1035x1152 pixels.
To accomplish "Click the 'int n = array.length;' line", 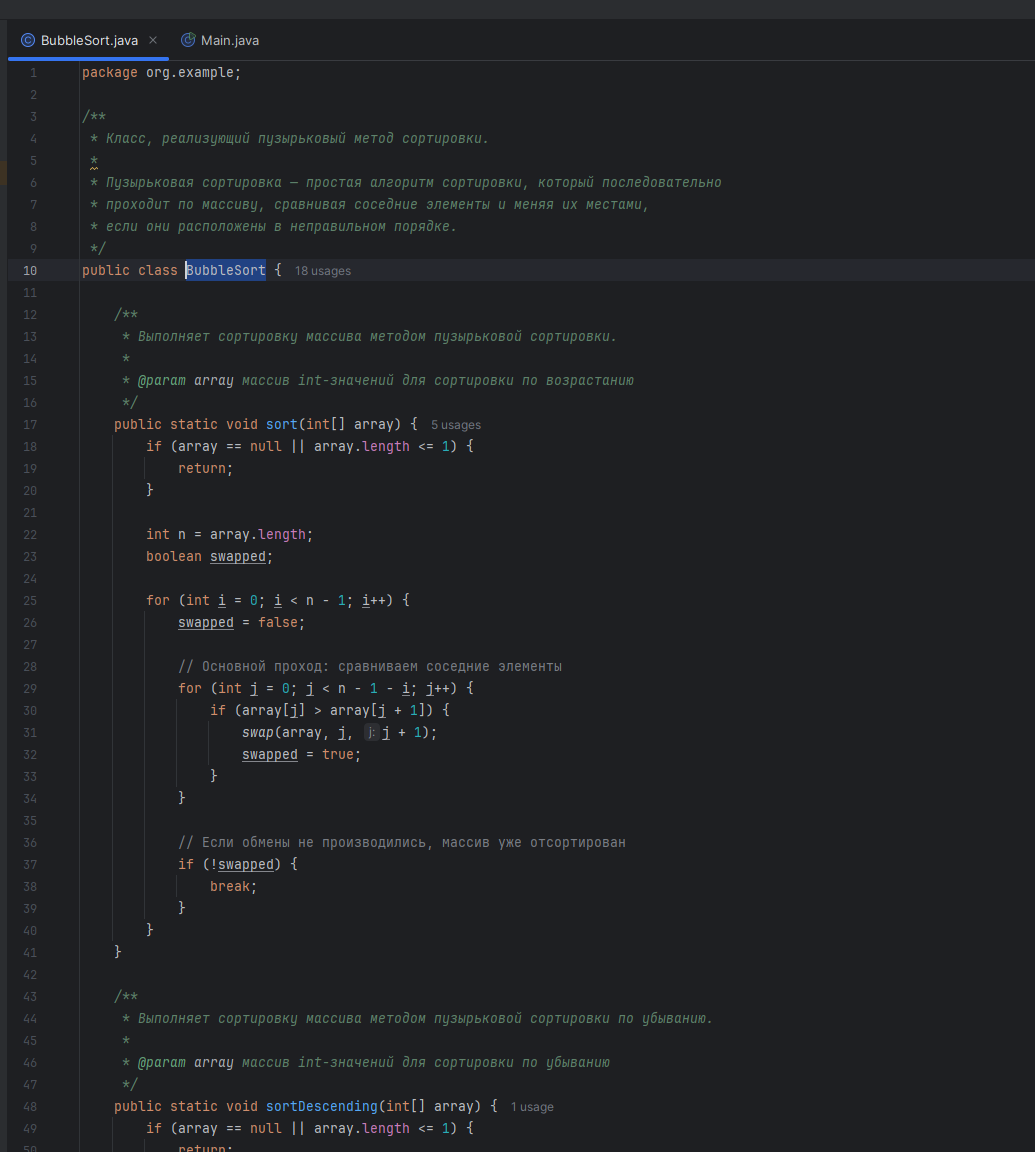I will point(229,535).
